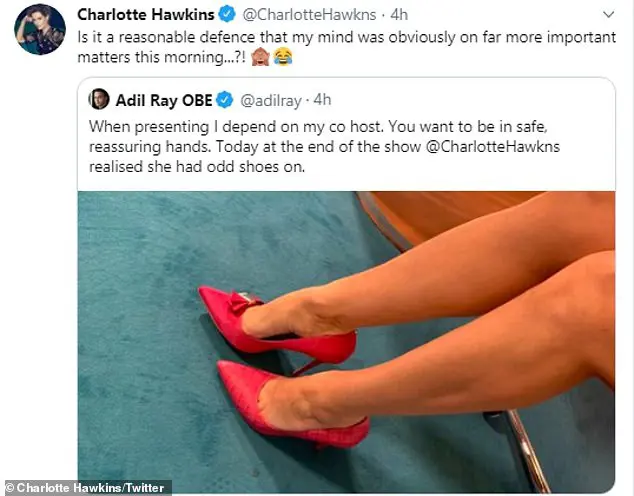634x496 pixels.
Task: Open @CharlotteHawkns mention in quoted tweet
Action: click(493, 146)
